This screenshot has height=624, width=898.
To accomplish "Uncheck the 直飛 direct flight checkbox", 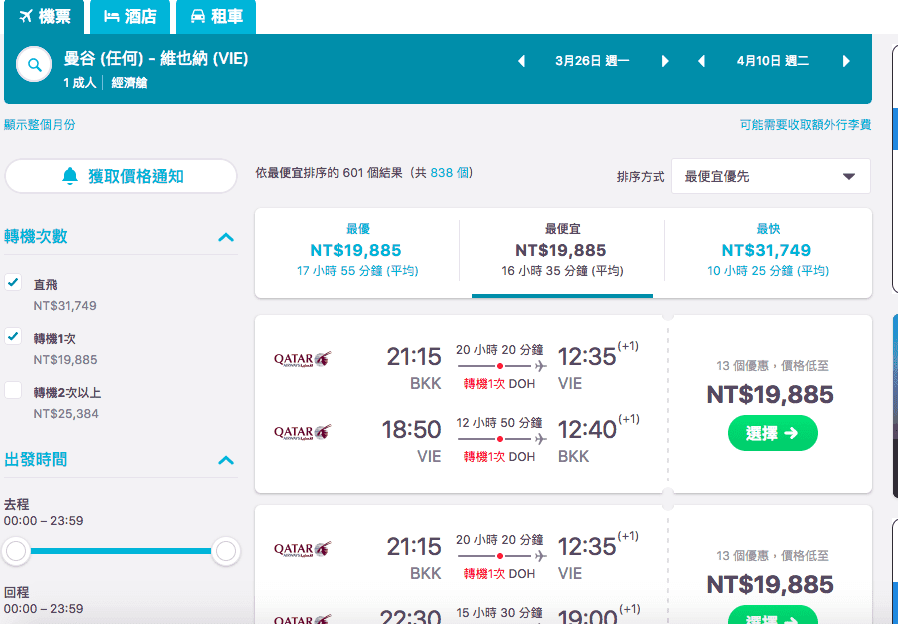I will click(x=13, y=282).
